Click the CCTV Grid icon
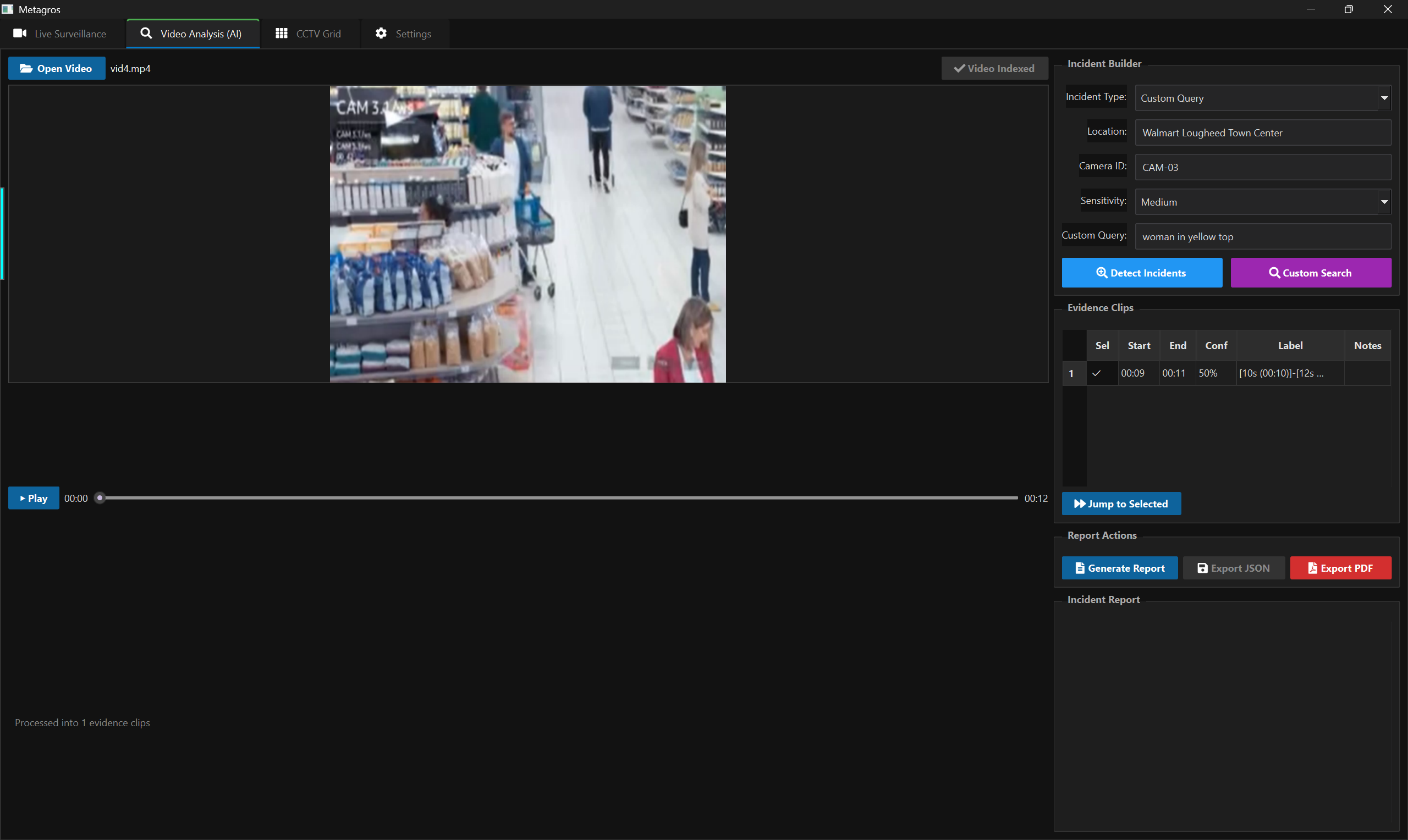 282,34
